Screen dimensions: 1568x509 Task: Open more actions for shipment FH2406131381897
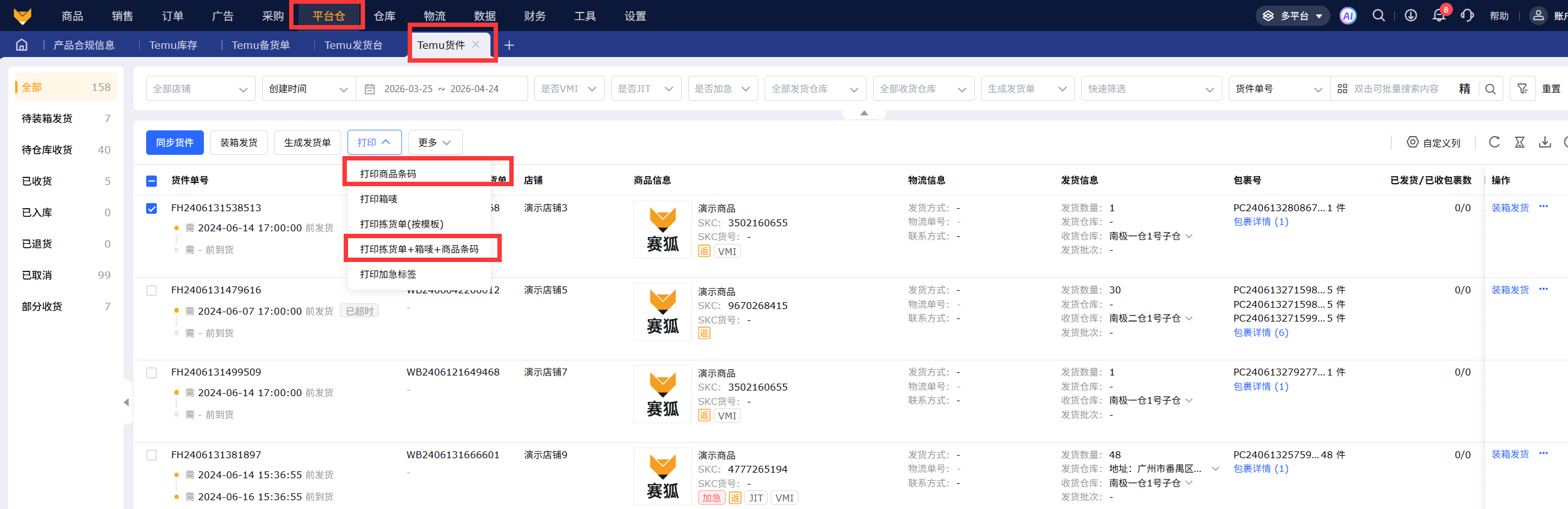point(1544,453)
